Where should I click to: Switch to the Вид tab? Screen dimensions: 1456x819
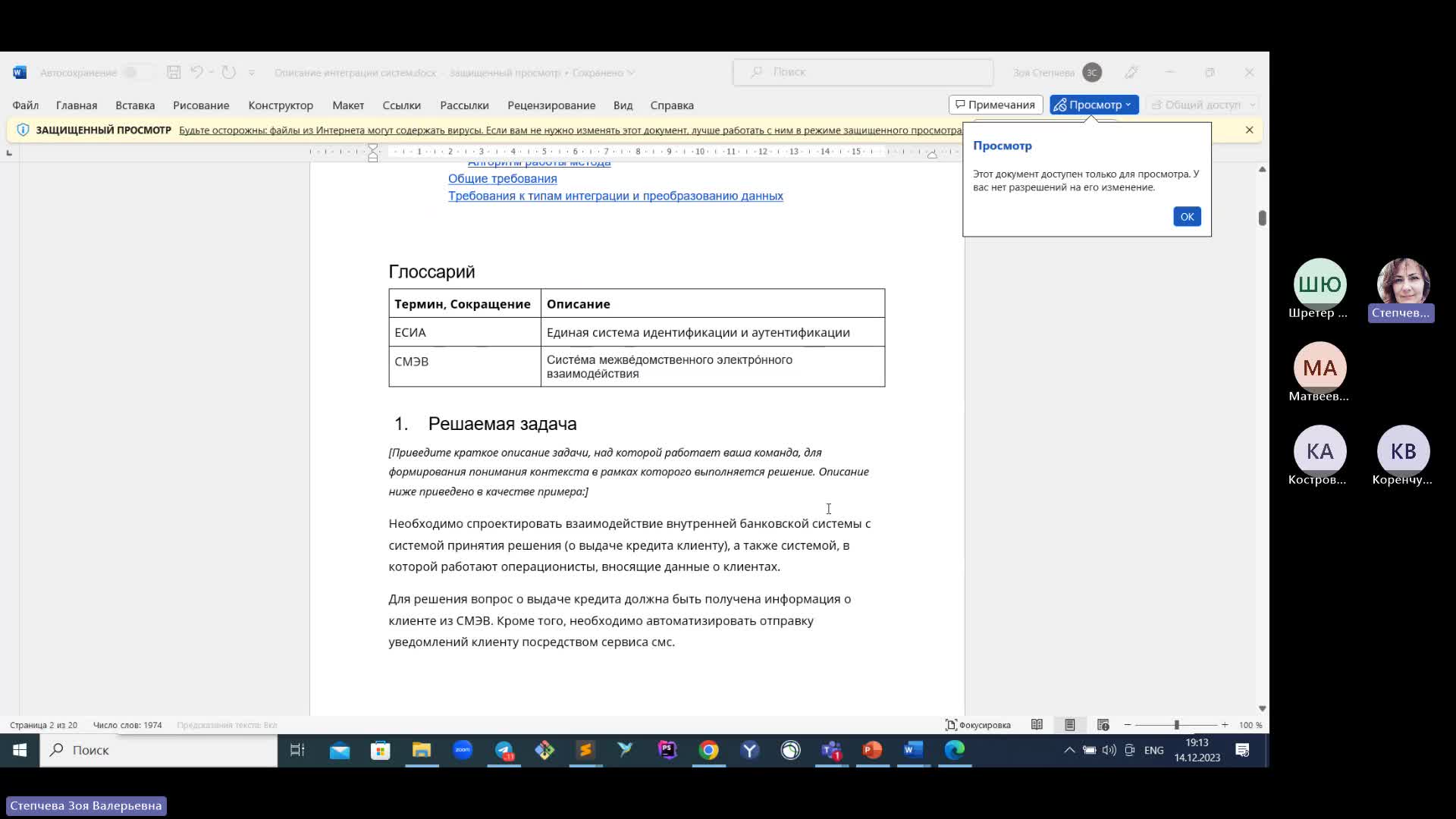[623, 105]
